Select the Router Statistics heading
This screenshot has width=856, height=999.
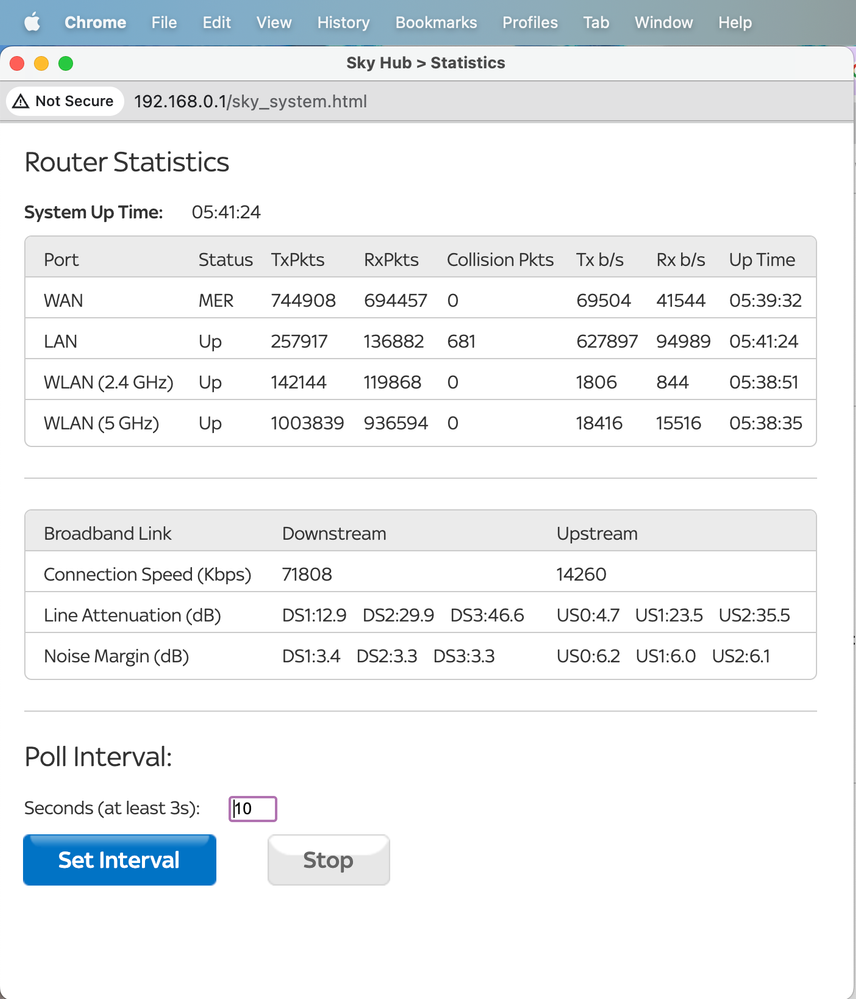tap(127, 162)
